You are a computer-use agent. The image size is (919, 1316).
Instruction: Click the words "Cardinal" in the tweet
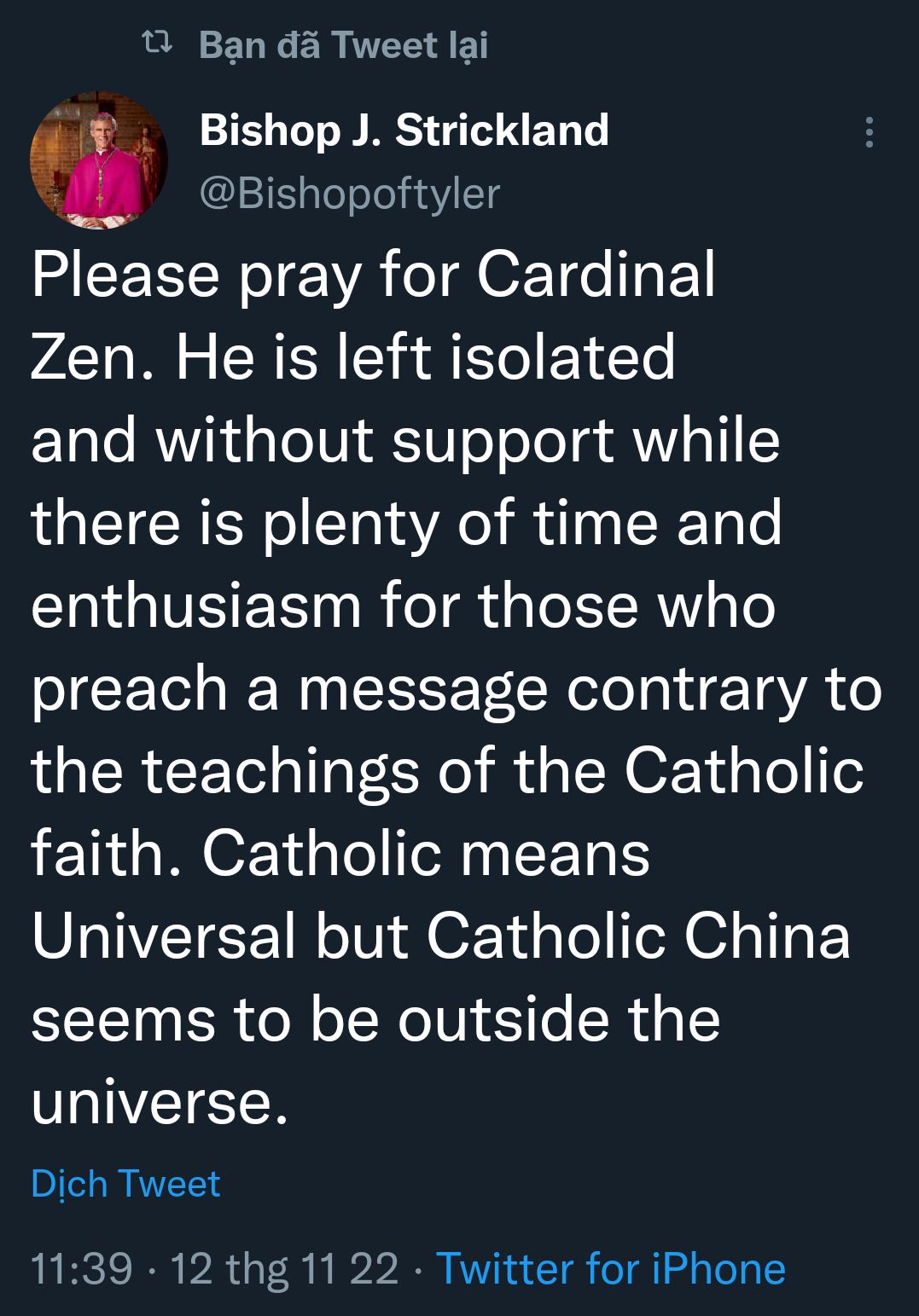(x=596, y=275)
